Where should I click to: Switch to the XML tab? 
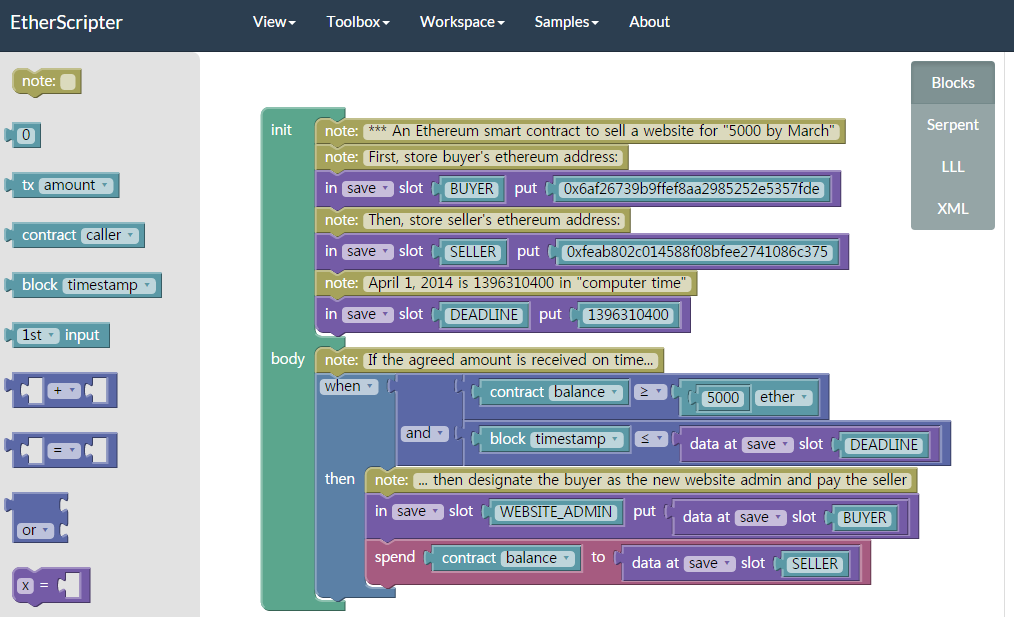click(952, 209)
